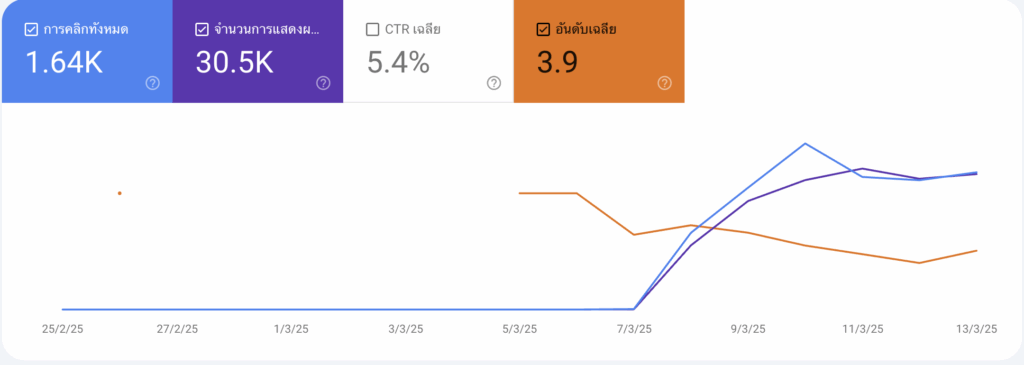Click help icon on average CTR card
This screenshot has width=1024, height=365.
click(494, 83)
